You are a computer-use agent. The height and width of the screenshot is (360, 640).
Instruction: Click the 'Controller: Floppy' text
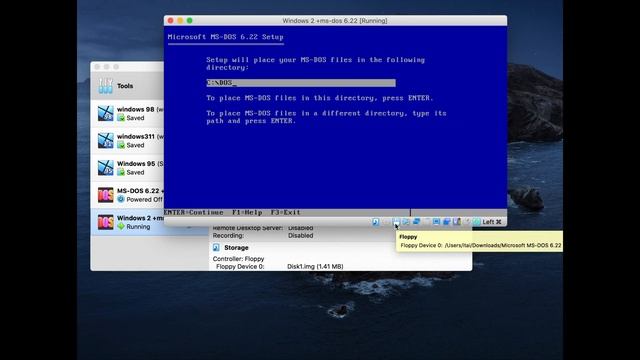pyautogui.click(x=238, y=259)
